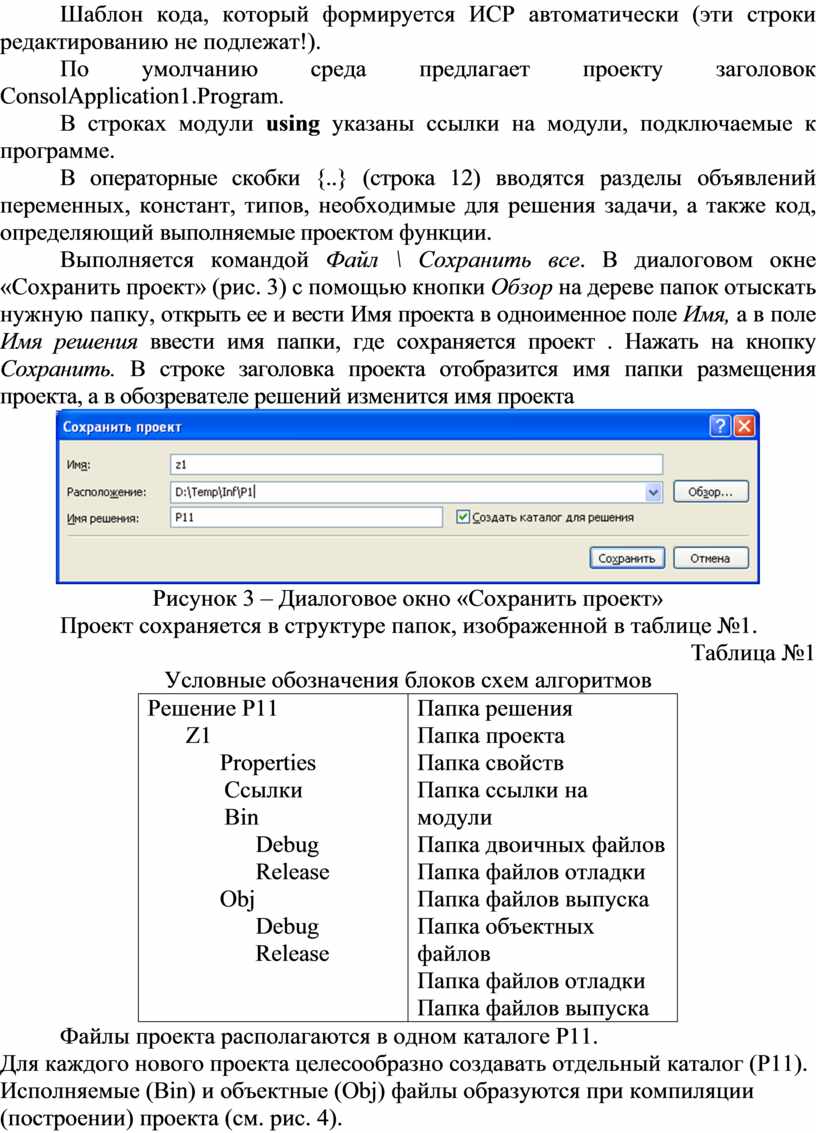The image size is (816, 1133).
Task: Click 'Ссылки' in the folder table
Action: (263, 790)
